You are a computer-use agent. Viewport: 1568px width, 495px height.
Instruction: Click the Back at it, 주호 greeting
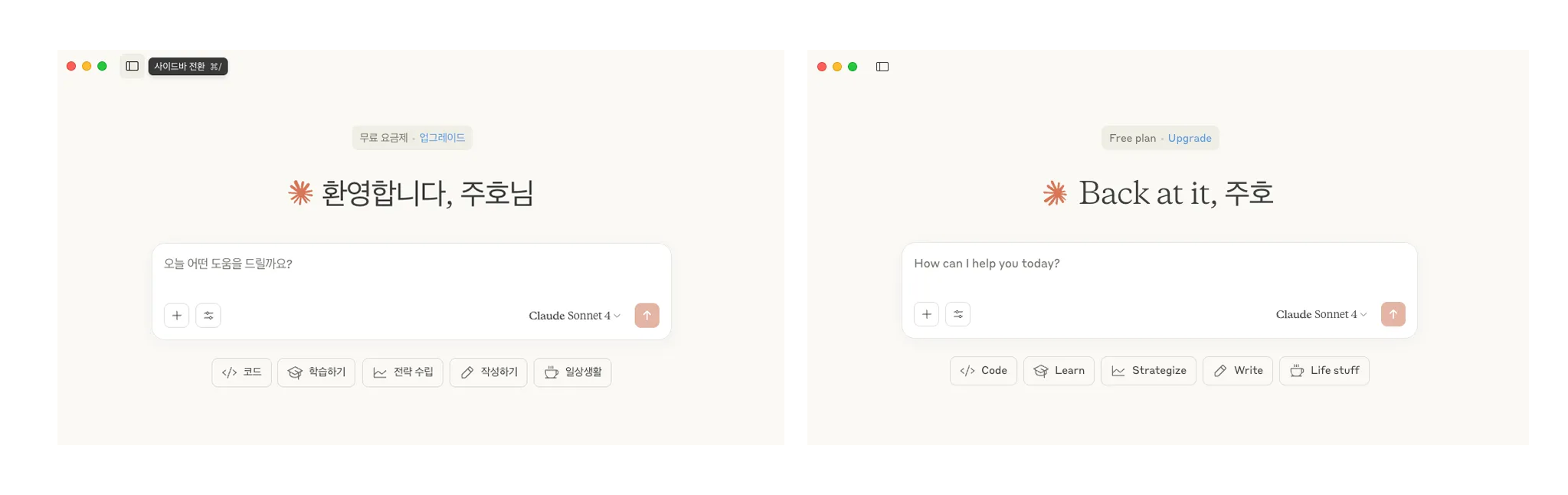[x=1176, y=193]
